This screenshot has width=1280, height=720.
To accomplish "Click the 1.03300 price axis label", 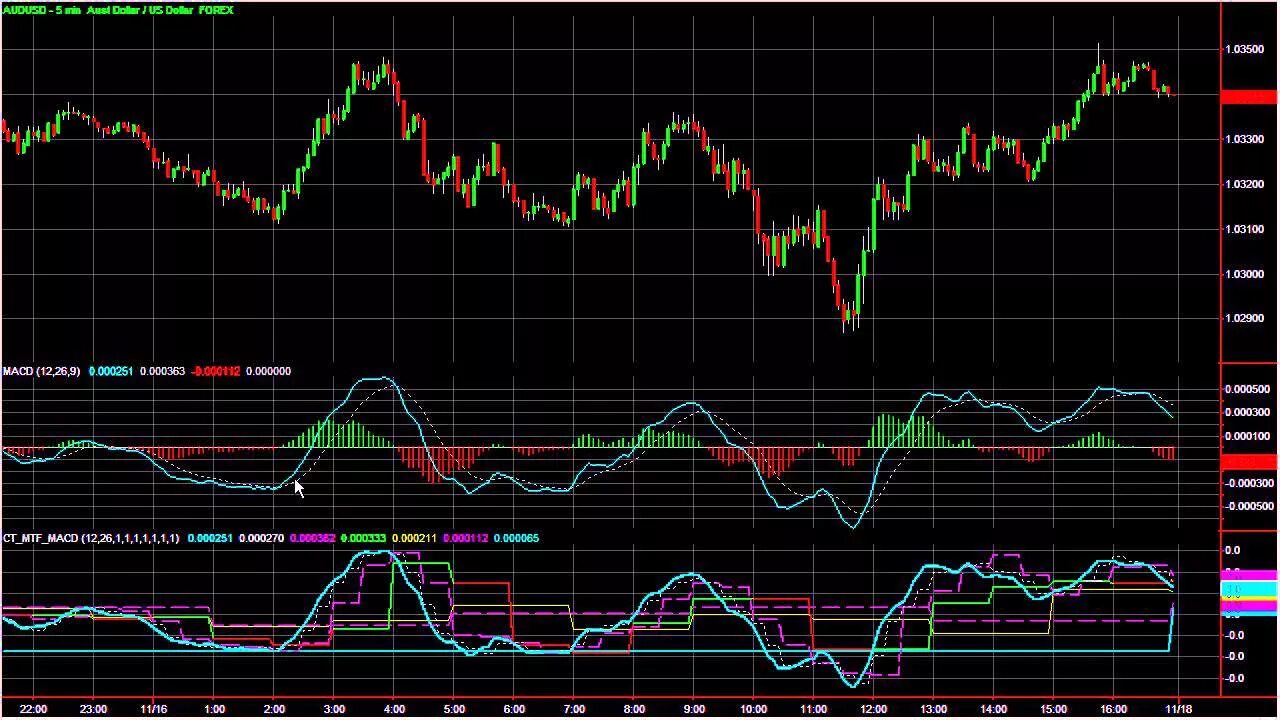I will (1243, 139).
